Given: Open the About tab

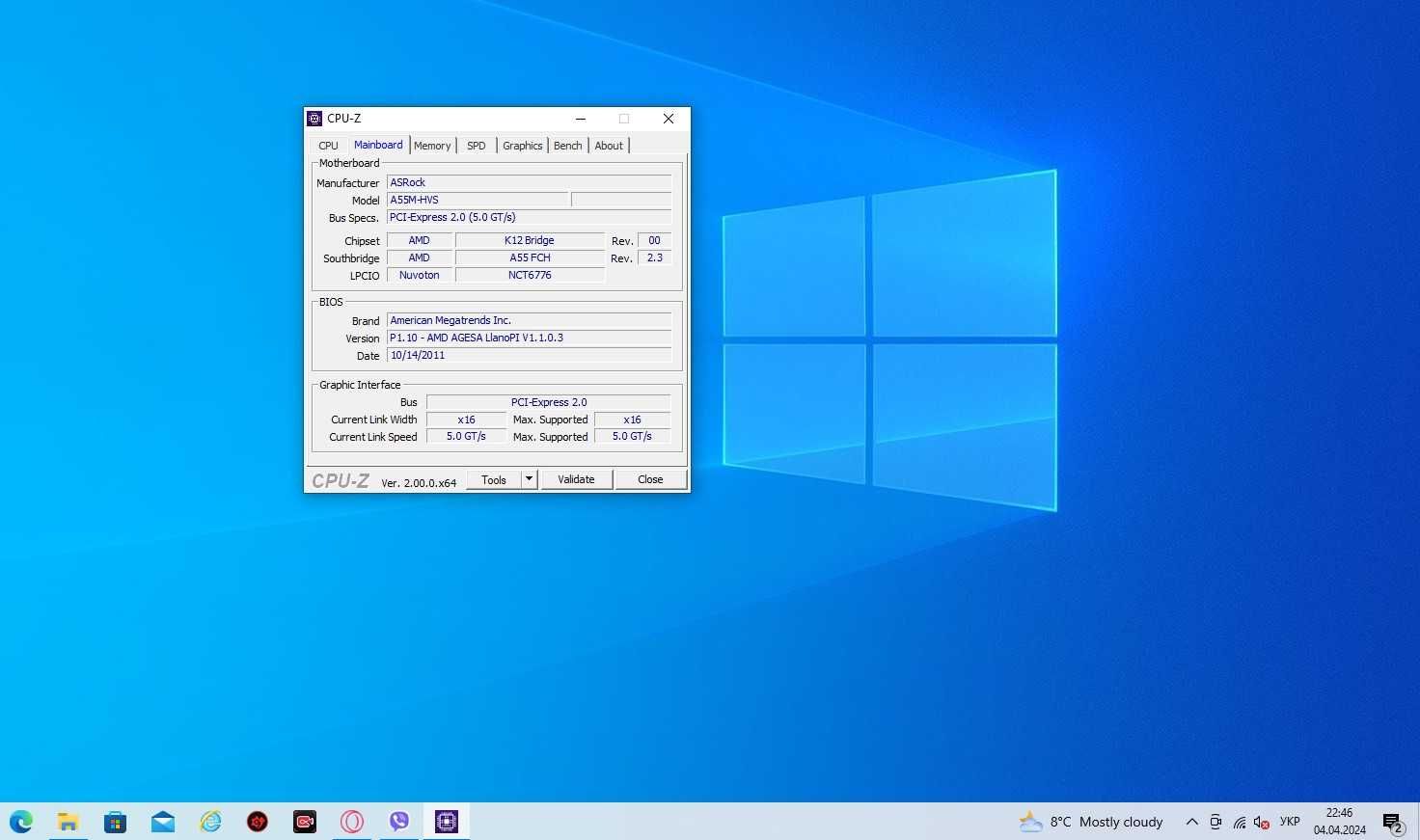Looking at the screenshot, I should pyautogui.click(x=609, y=146).
